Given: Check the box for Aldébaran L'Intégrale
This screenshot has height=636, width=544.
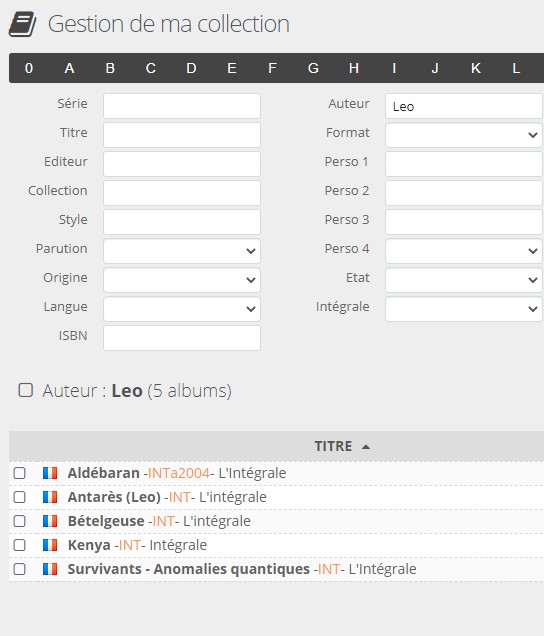Looking at the screenshot, I should pos(19,473).
